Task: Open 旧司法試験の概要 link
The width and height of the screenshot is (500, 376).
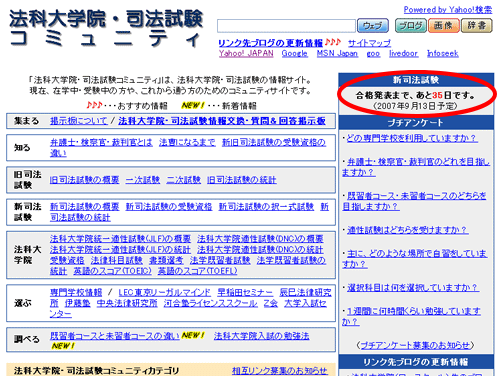Action: [84, 180]
